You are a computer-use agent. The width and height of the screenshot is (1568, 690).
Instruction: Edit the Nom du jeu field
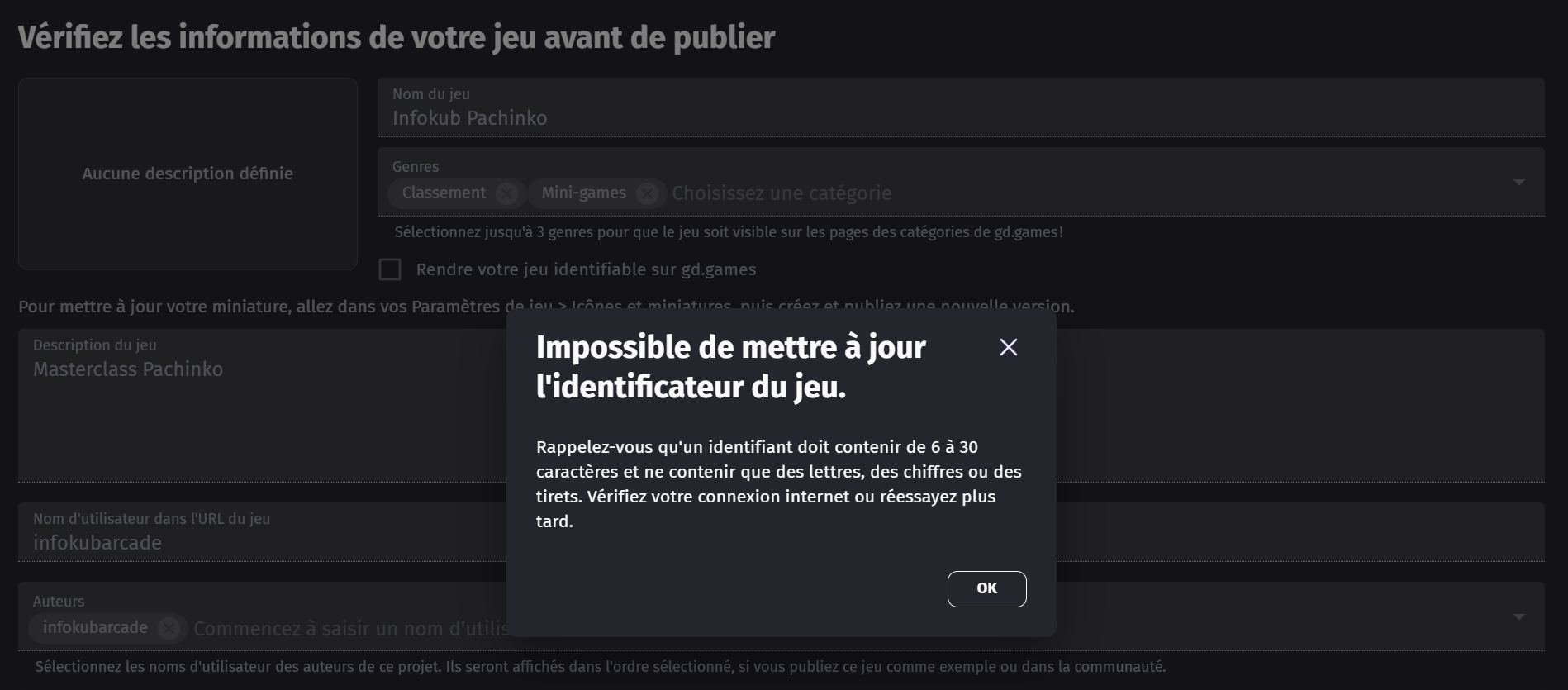[961, 107]
